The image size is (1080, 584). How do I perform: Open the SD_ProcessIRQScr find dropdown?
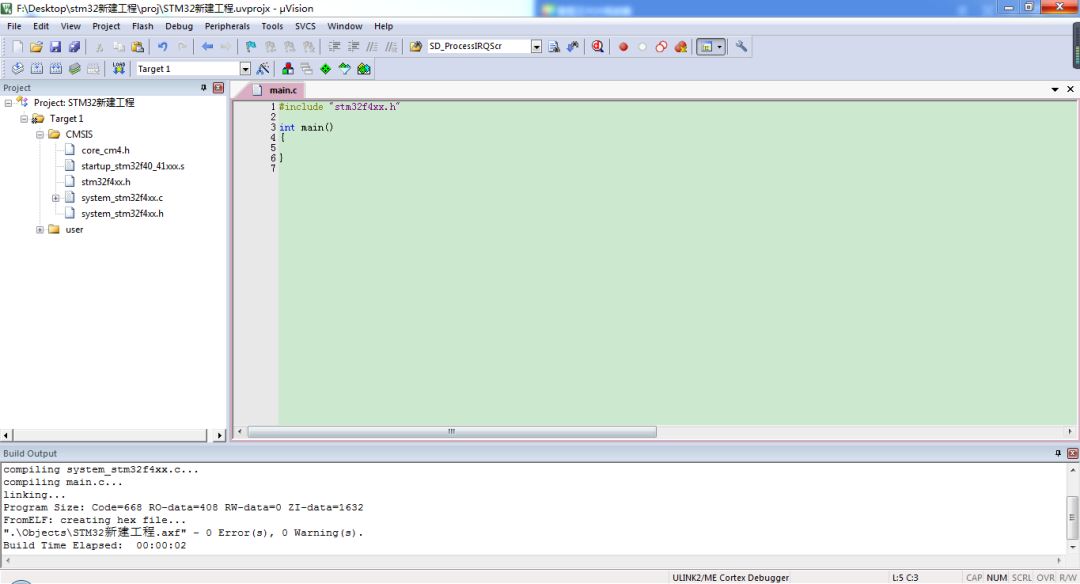coord(536,47)
